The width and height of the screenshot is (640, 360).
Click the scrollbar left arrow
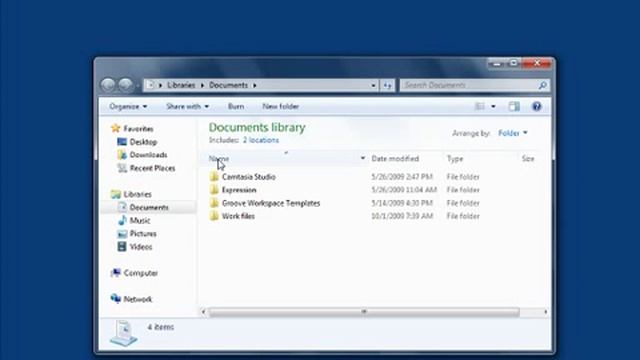203,312
